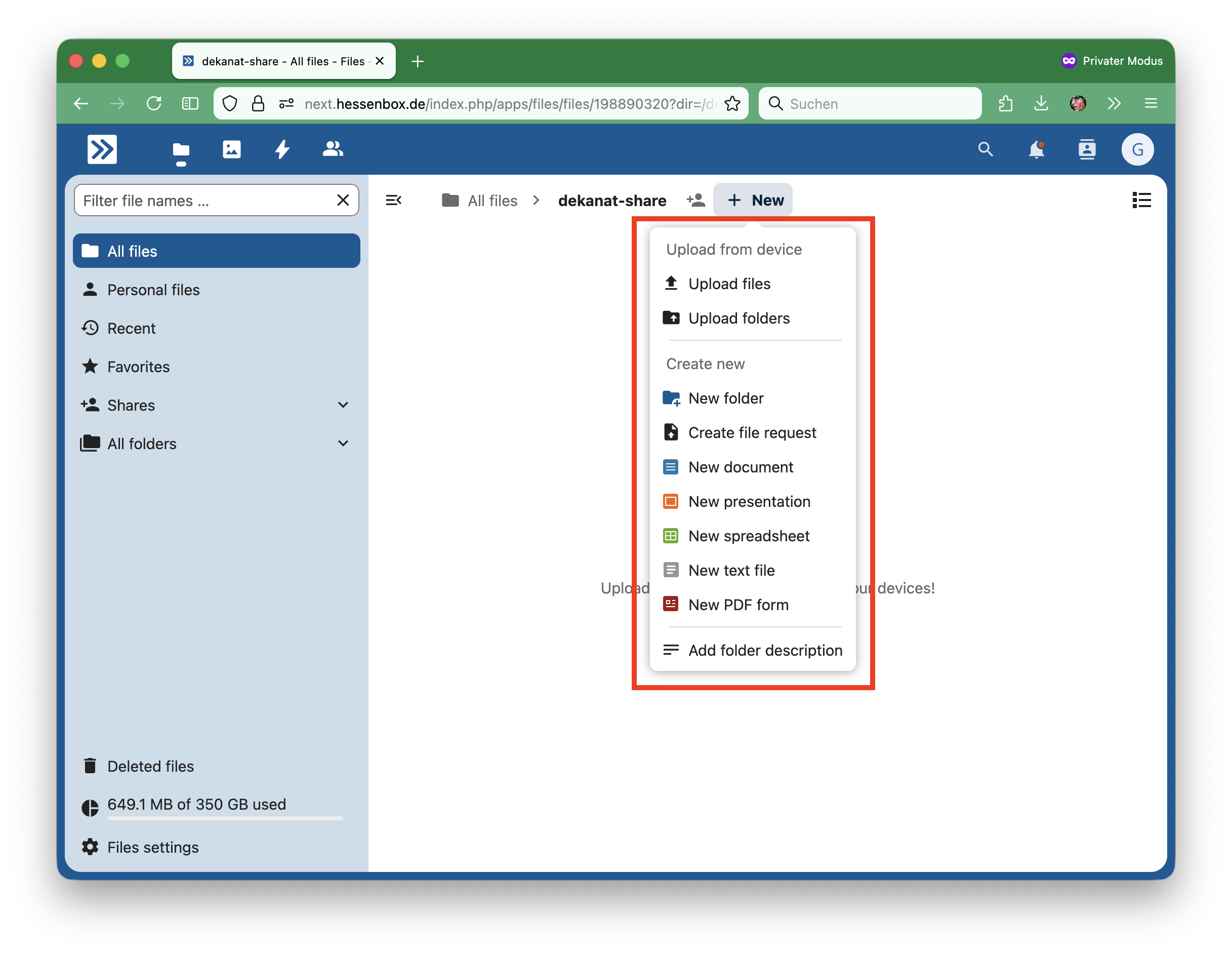Open the Hessenbox logo home icon
1232x955 pixels.
(x=102, y=149)
